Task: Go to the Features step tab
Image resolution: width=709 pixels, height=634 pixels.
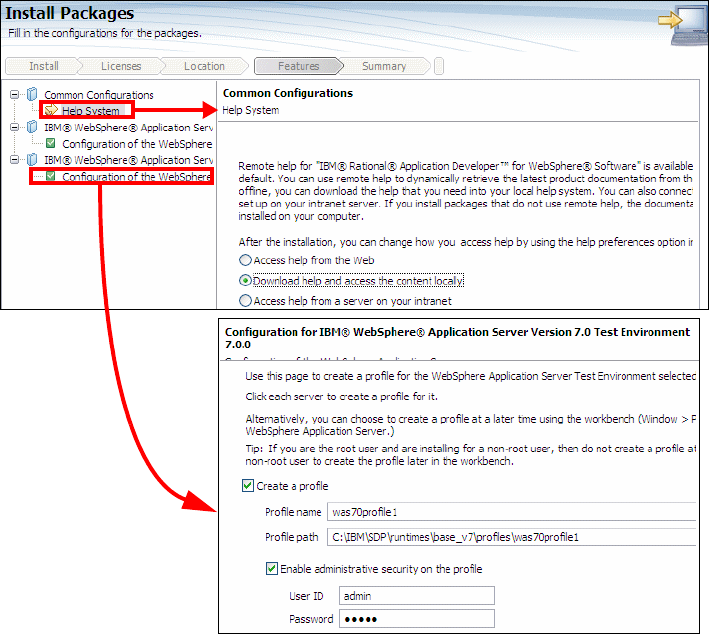Action: (298, 66)
